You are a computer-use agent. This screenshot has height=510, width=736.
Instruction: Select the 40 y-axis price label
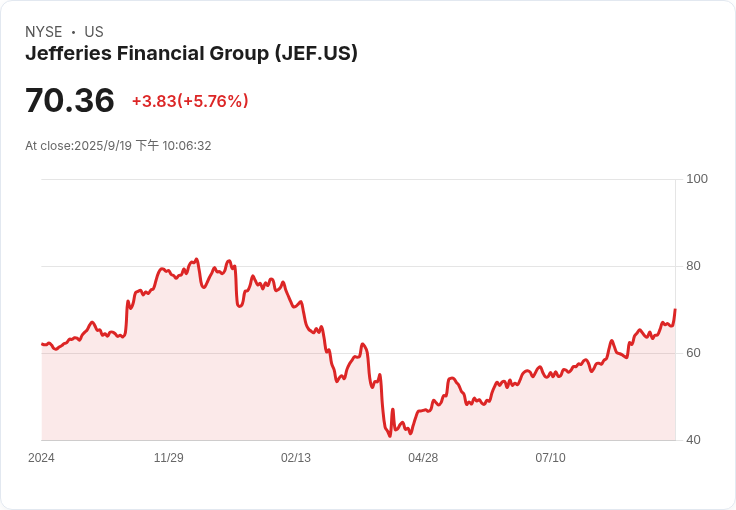(x=693, y=440)
